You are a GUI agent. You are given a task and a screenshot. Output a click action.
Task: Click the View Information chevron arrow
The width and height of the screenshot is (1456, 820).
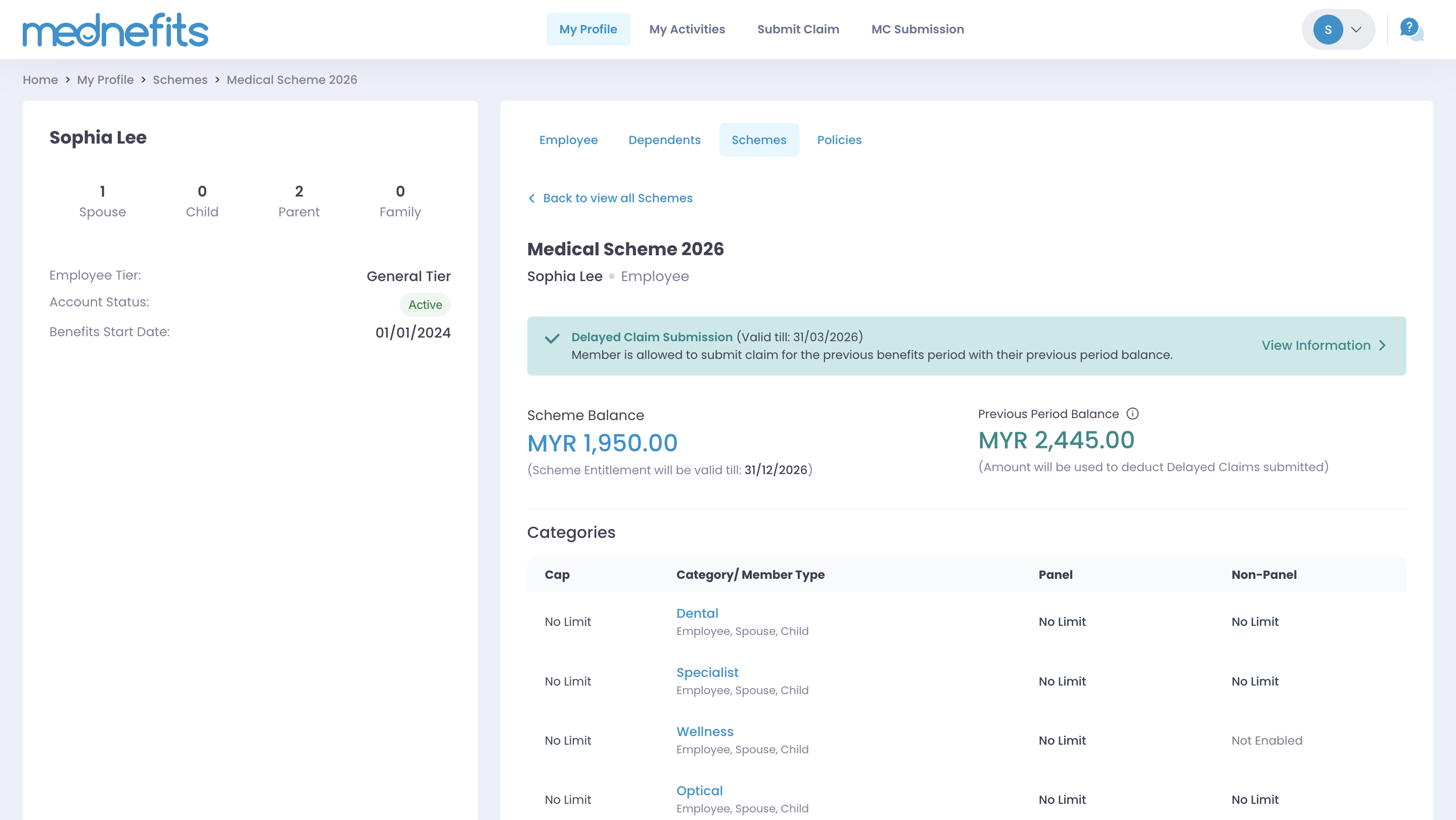[x=1383, y=345]
